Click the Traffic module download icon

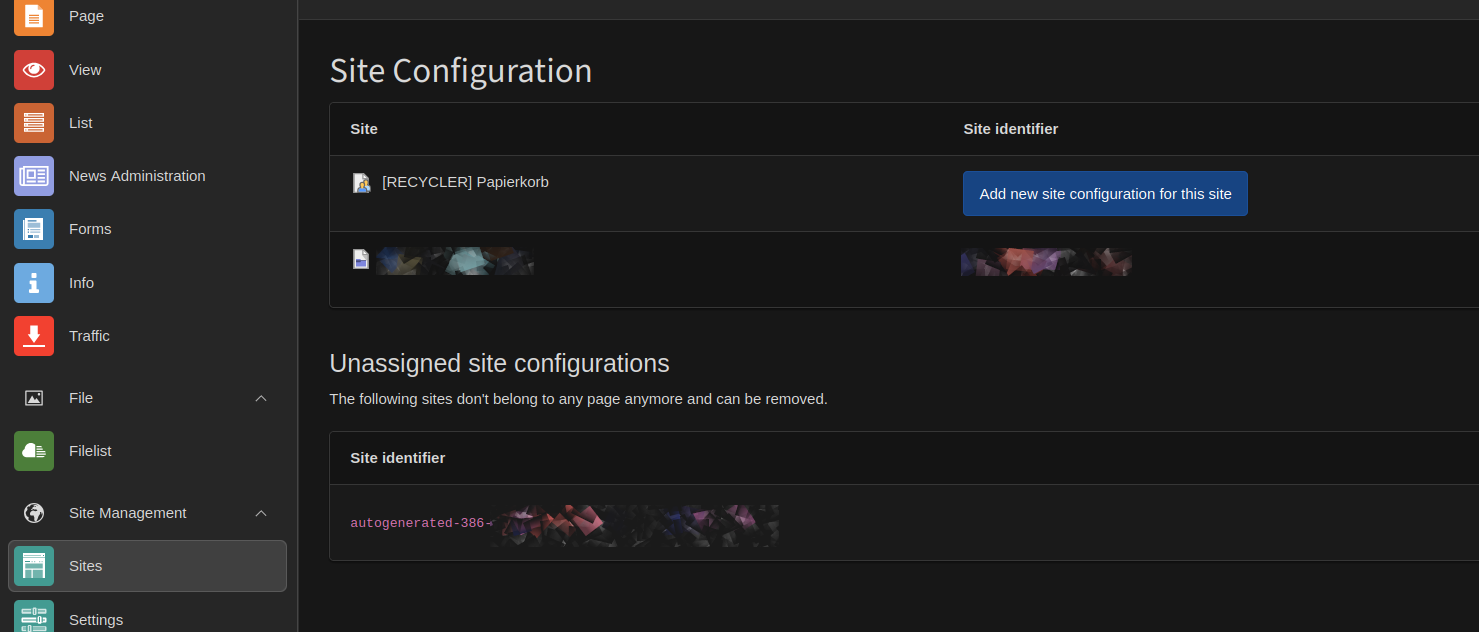[x=34, y=336]
